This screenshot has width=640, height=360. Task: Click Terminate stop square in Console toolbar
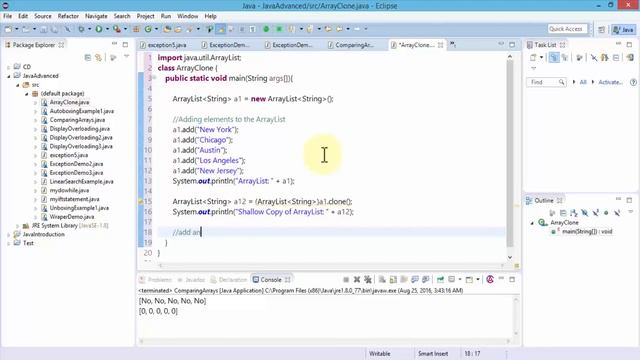tap(346, 280)
